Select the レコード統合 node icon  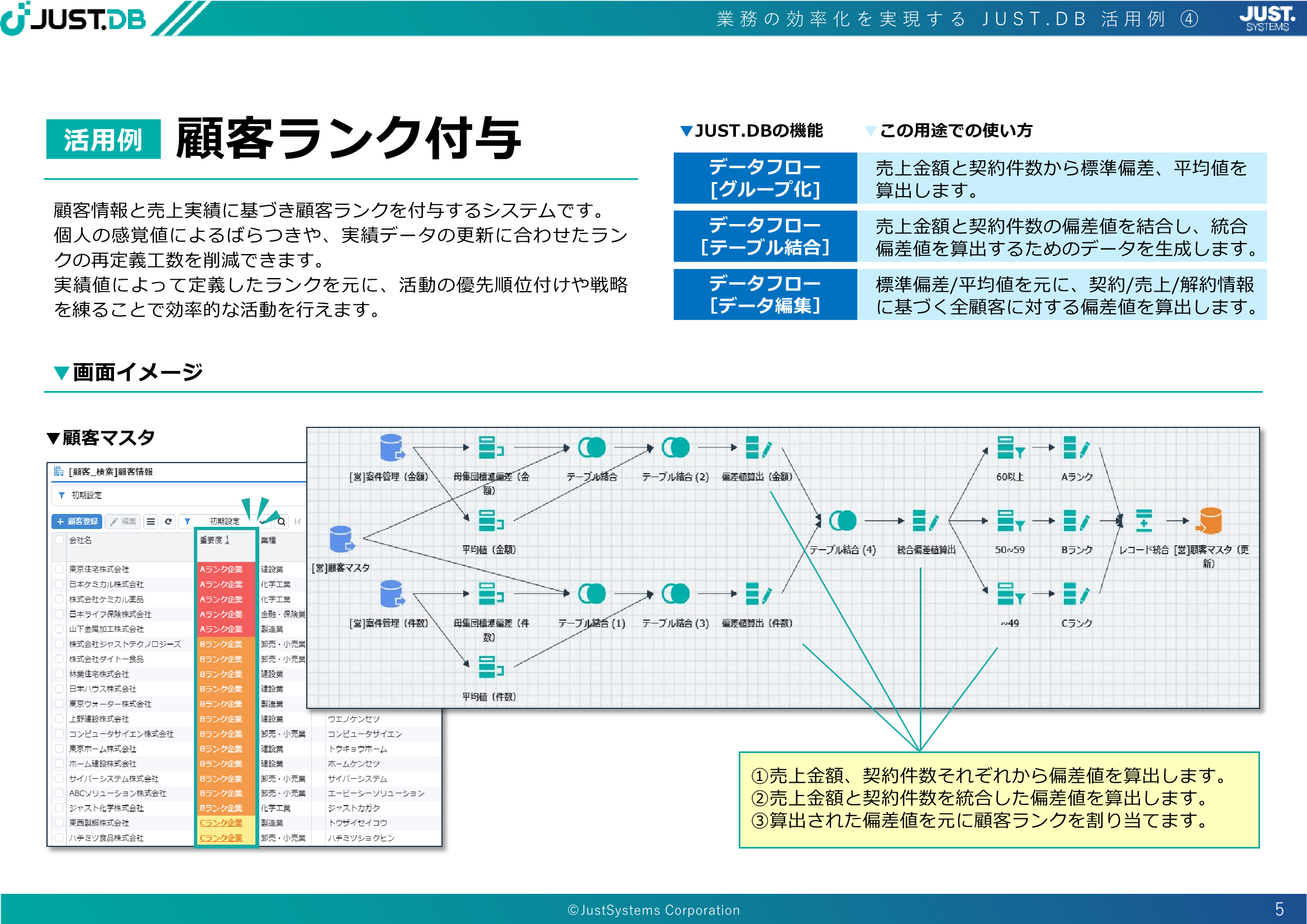click(1144, 521)
